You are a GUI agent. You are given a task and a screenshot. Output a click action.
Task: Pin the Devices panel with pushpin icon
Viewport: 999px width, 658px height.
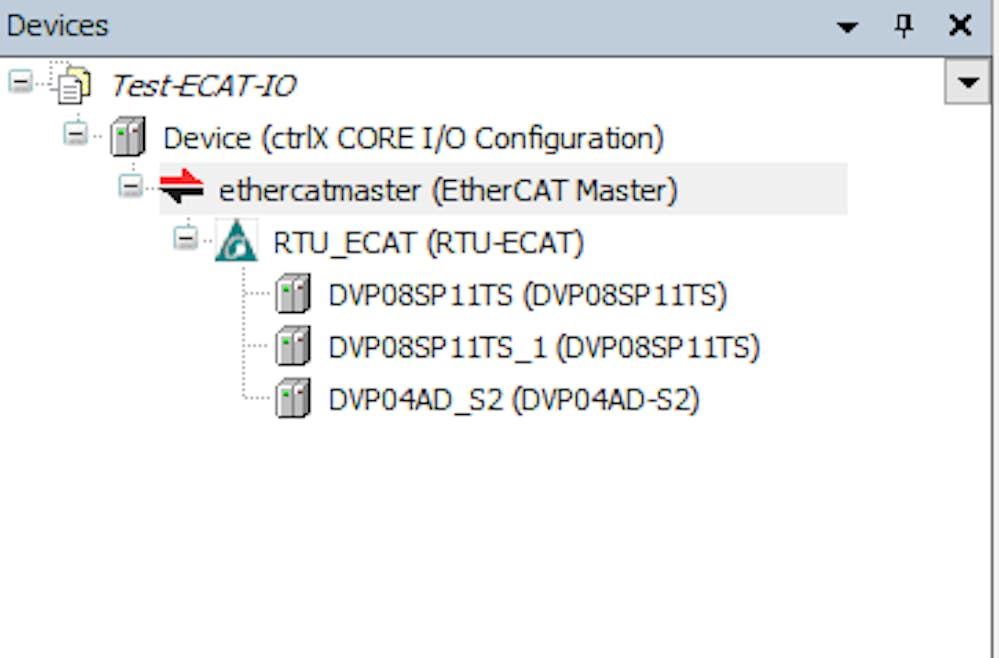[904, 27]
